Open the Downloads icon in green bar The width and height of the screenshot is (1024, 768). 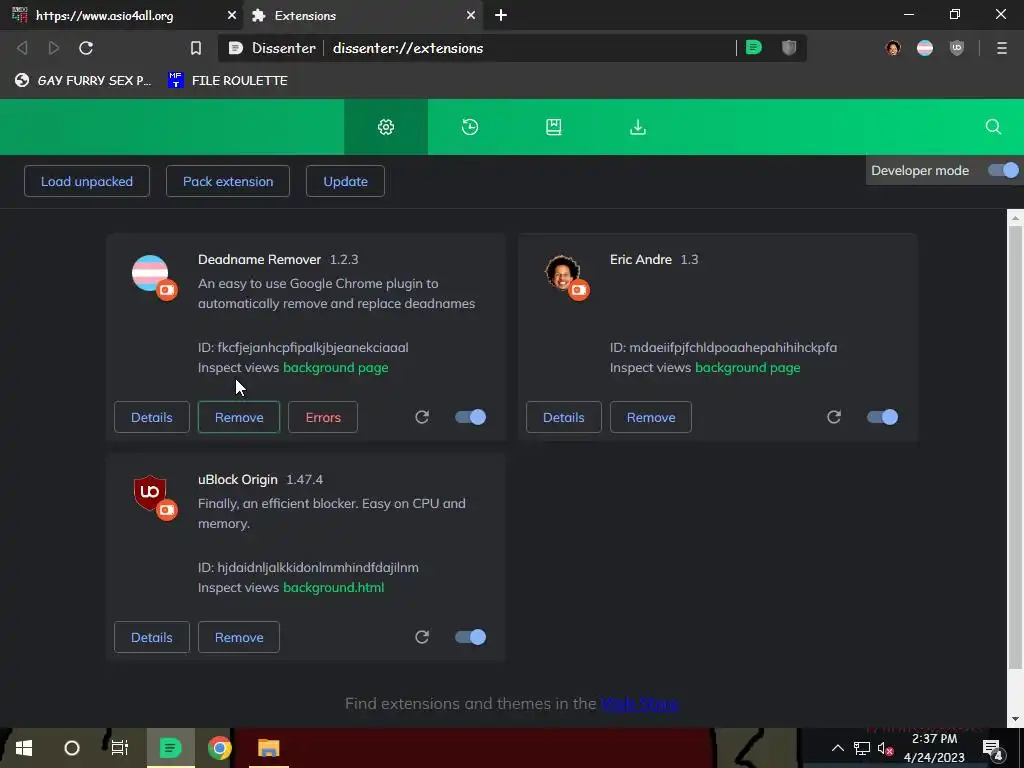[638, 127]
